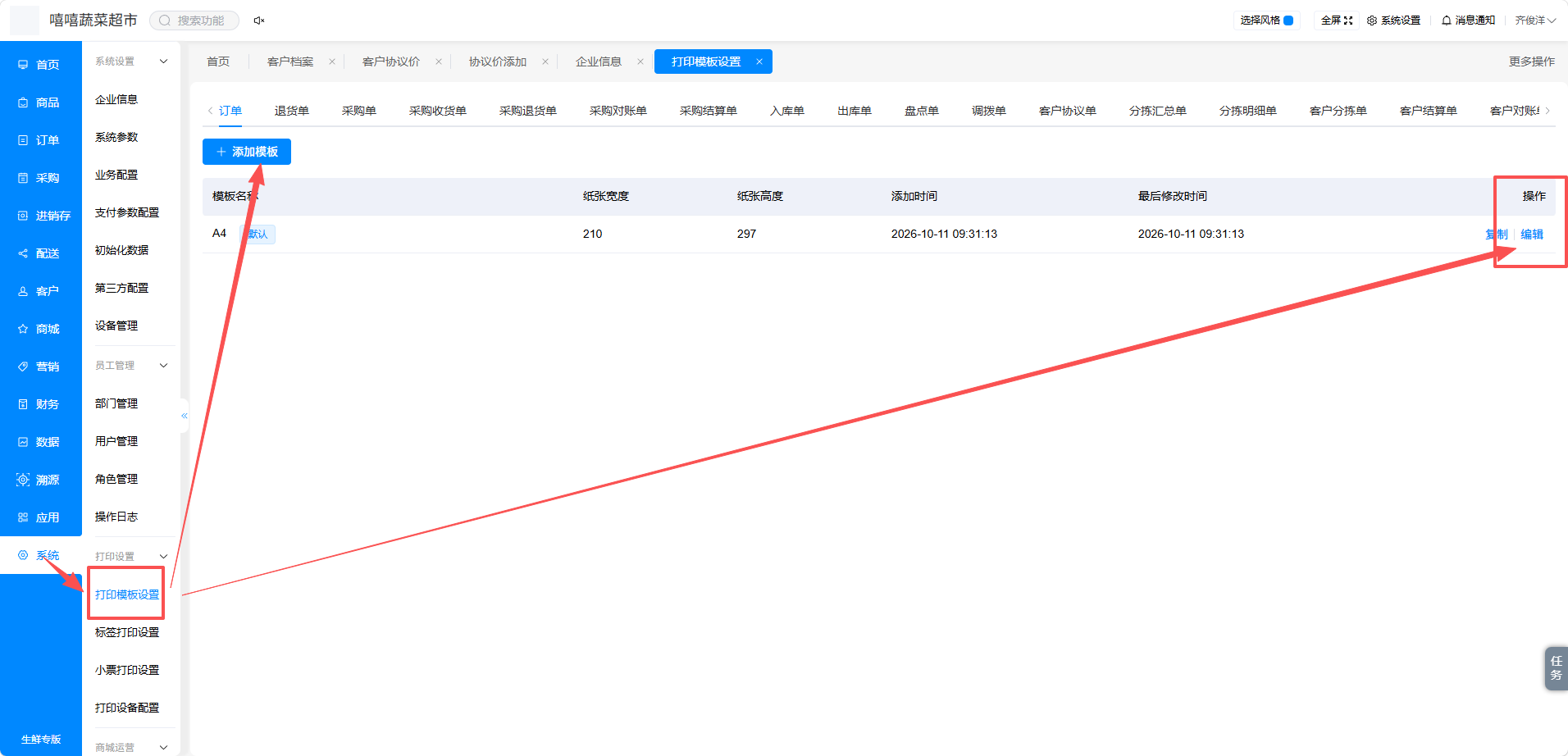Open 用户管理 in the submenu

pos(116,441)
